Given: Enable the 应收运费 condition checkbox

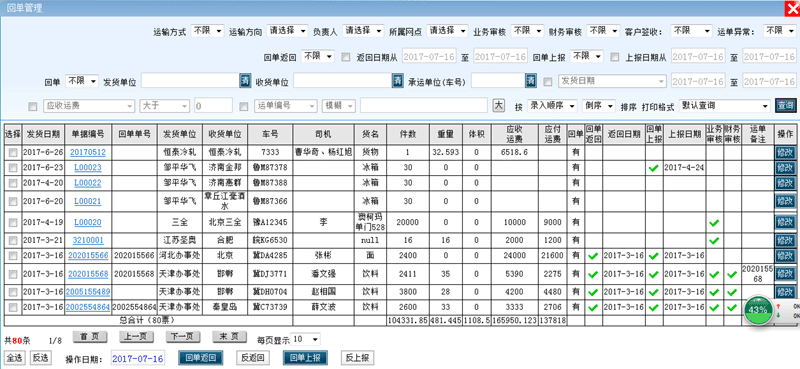Looking at the screenshot, I should point(33,106).
